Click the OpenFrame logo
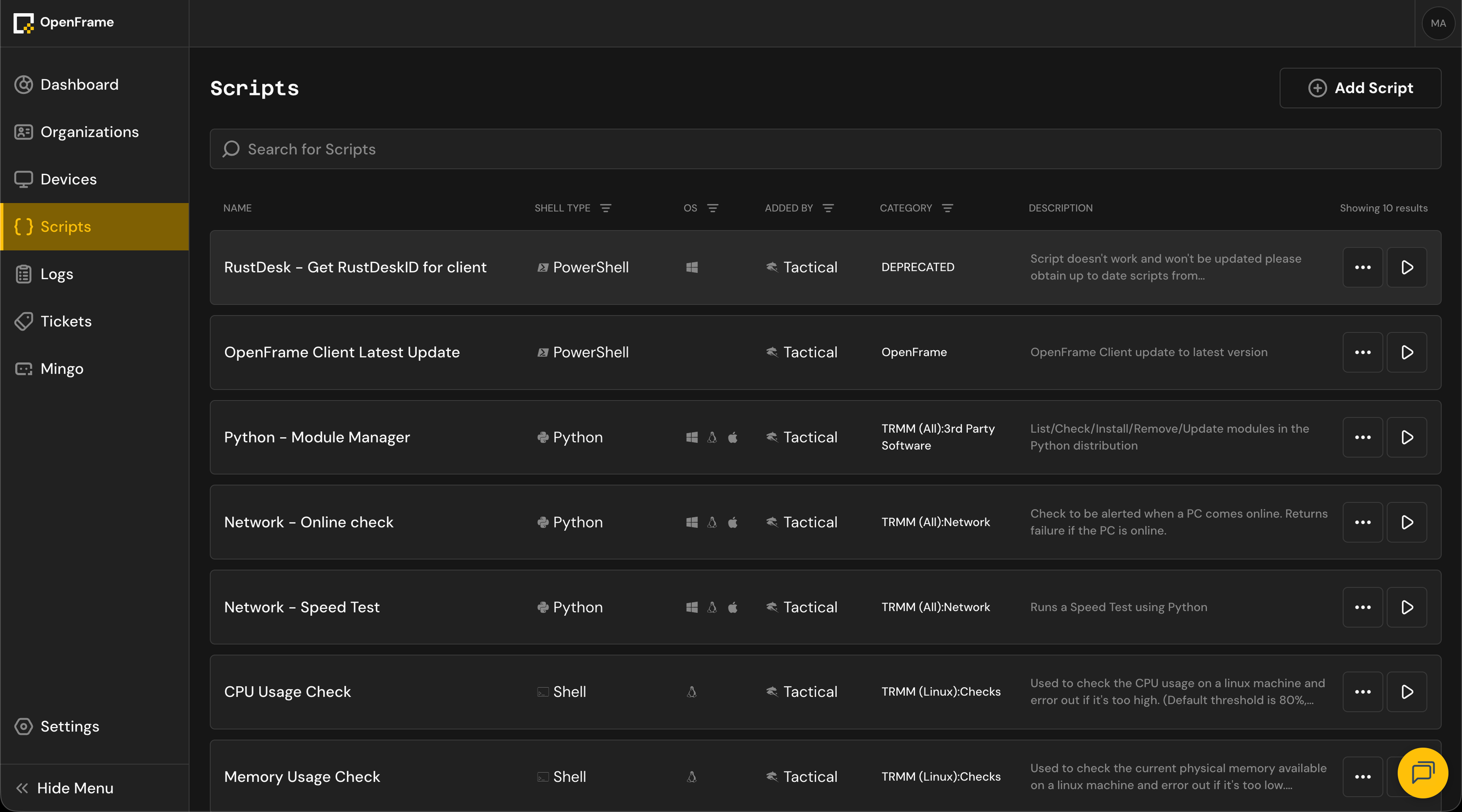The width and height of the screenshot is (1462, 812). [63, 23]
